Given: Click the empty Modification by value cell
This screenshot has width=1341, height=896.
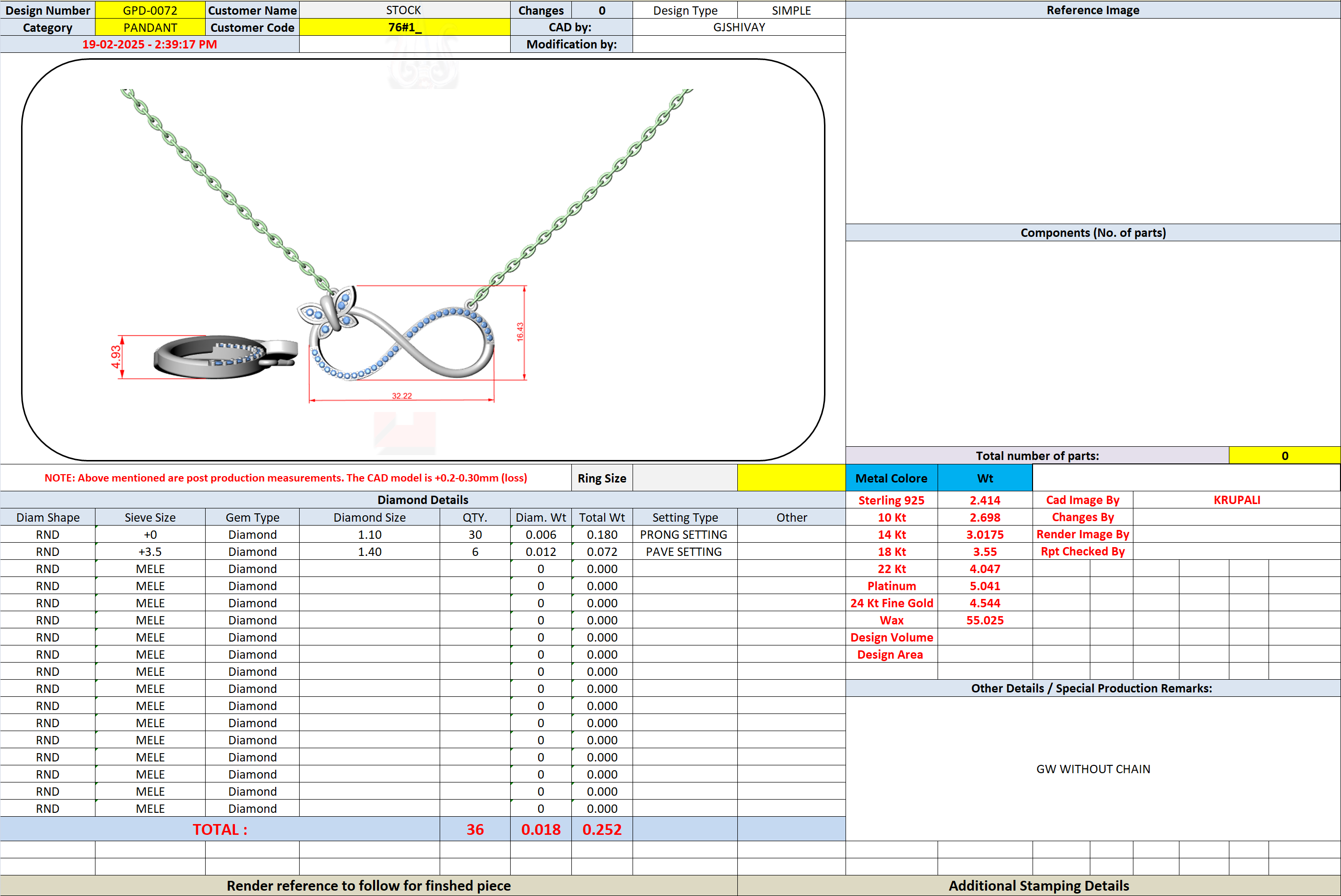Looking at the screenshot, I should coord(739,44).
